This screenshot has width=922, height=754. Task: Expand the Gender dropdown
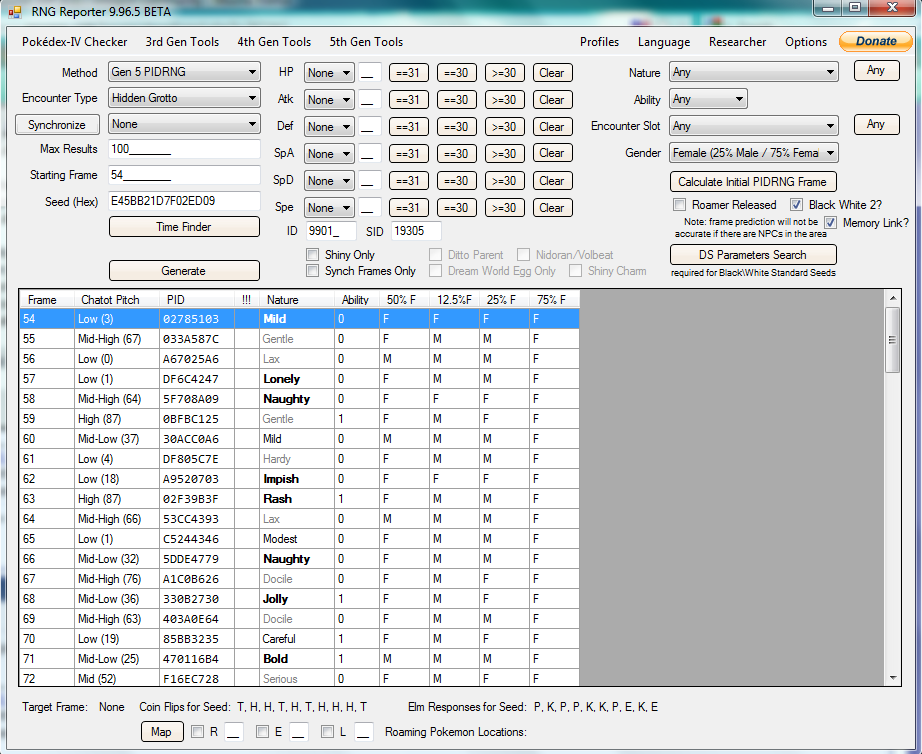pyautogui.click(x=754, y=154)
